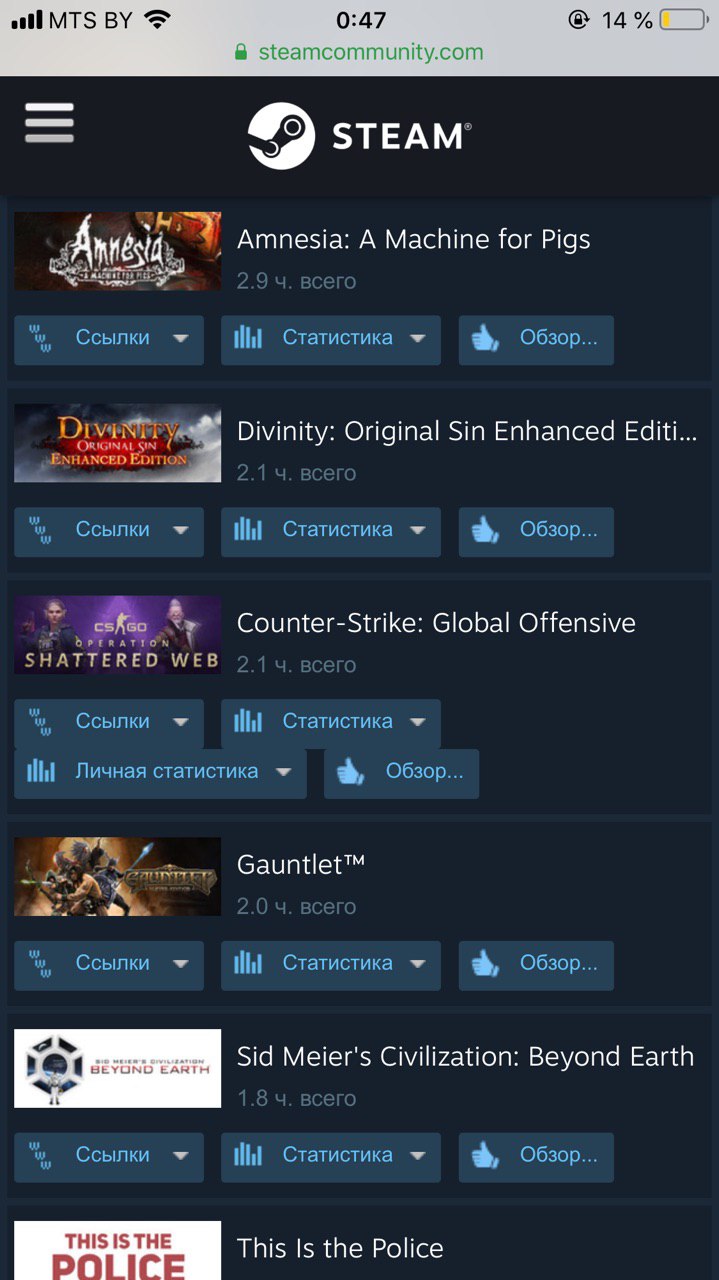Click thumbs-up icon for Civilization: Beyond Earth review

coord(486,1156)
